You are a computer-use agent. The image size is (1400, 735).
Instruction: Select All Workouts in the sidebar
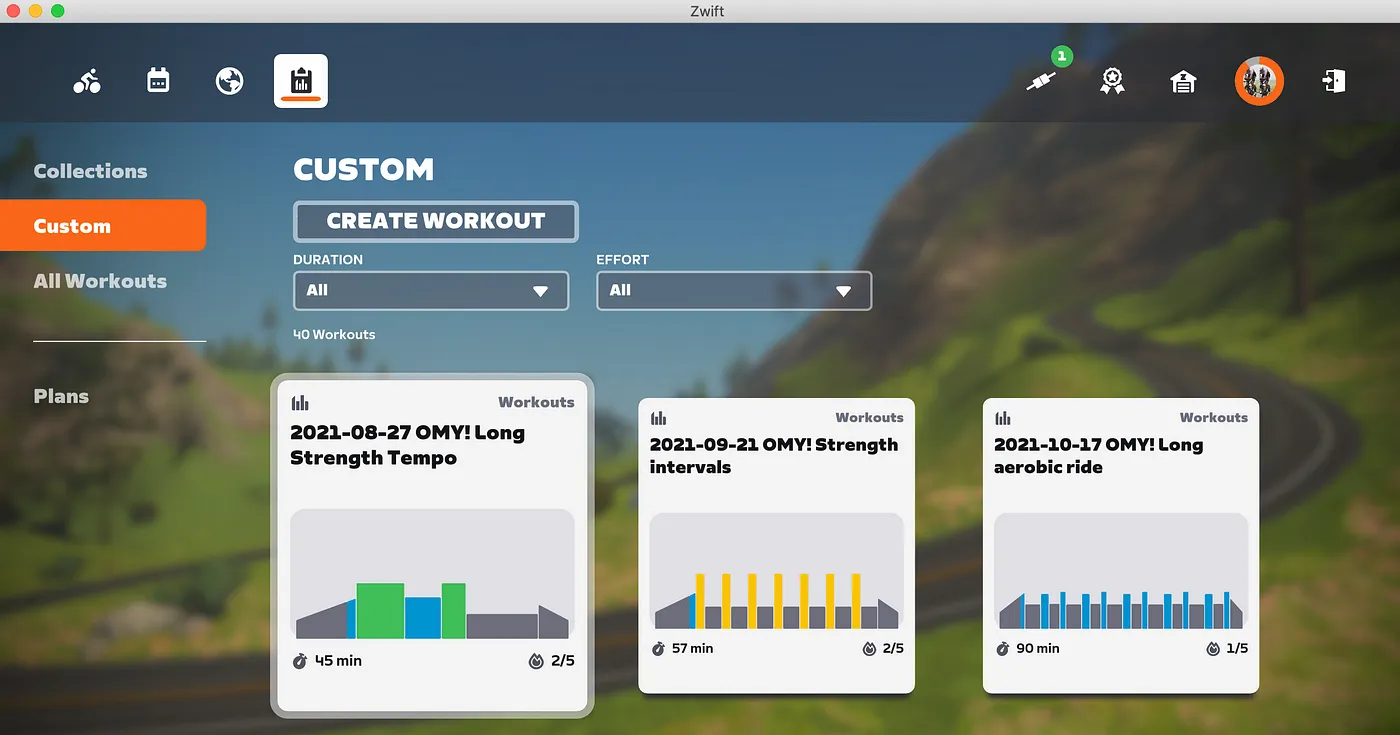pos(100,281)
